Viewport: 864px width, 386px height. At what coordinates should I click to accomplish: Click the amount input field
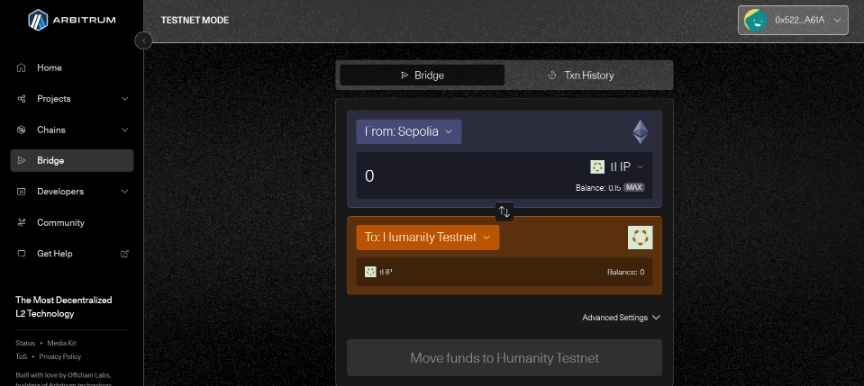(x=468, y=176)
